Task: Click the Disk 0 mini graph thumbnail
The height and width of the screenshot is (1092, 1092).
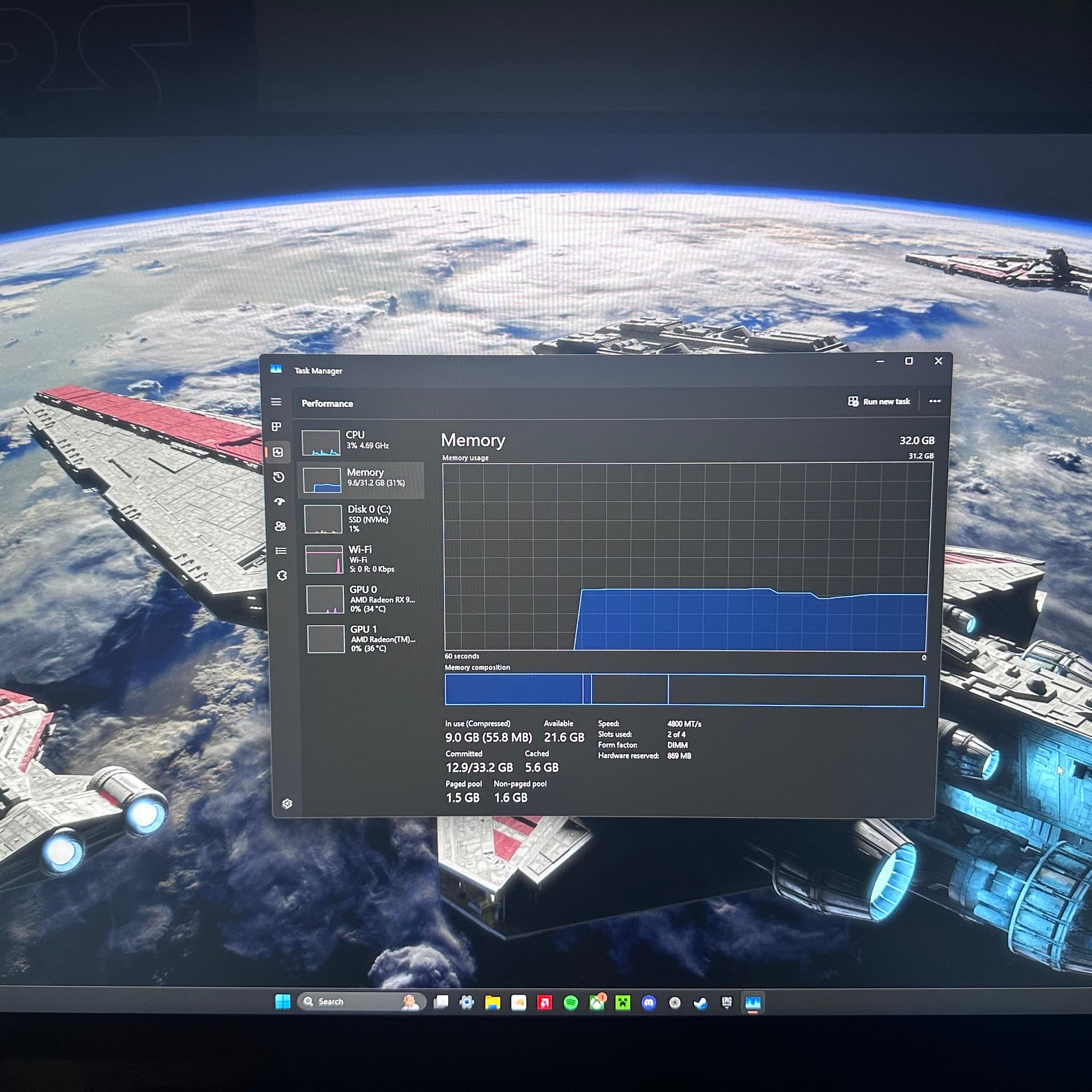Action: (x=323, y=519)
